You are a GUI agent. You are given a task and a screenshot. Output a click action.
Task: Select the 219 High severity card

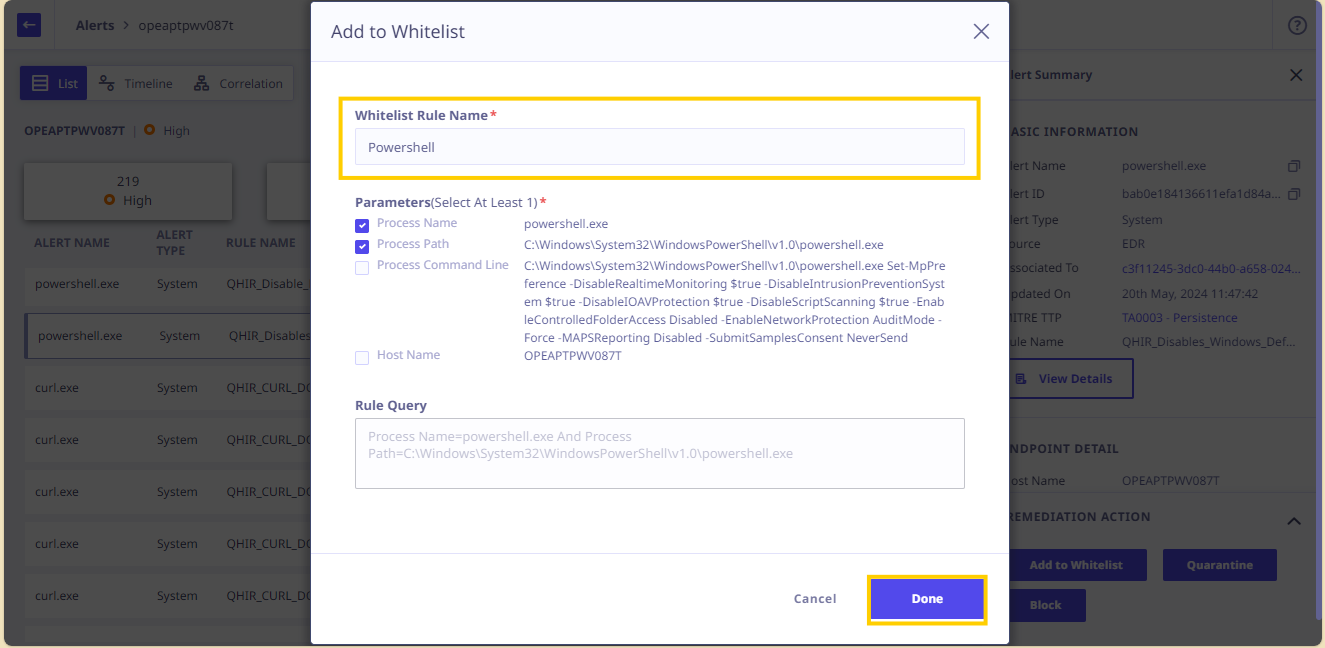(128, 191)
